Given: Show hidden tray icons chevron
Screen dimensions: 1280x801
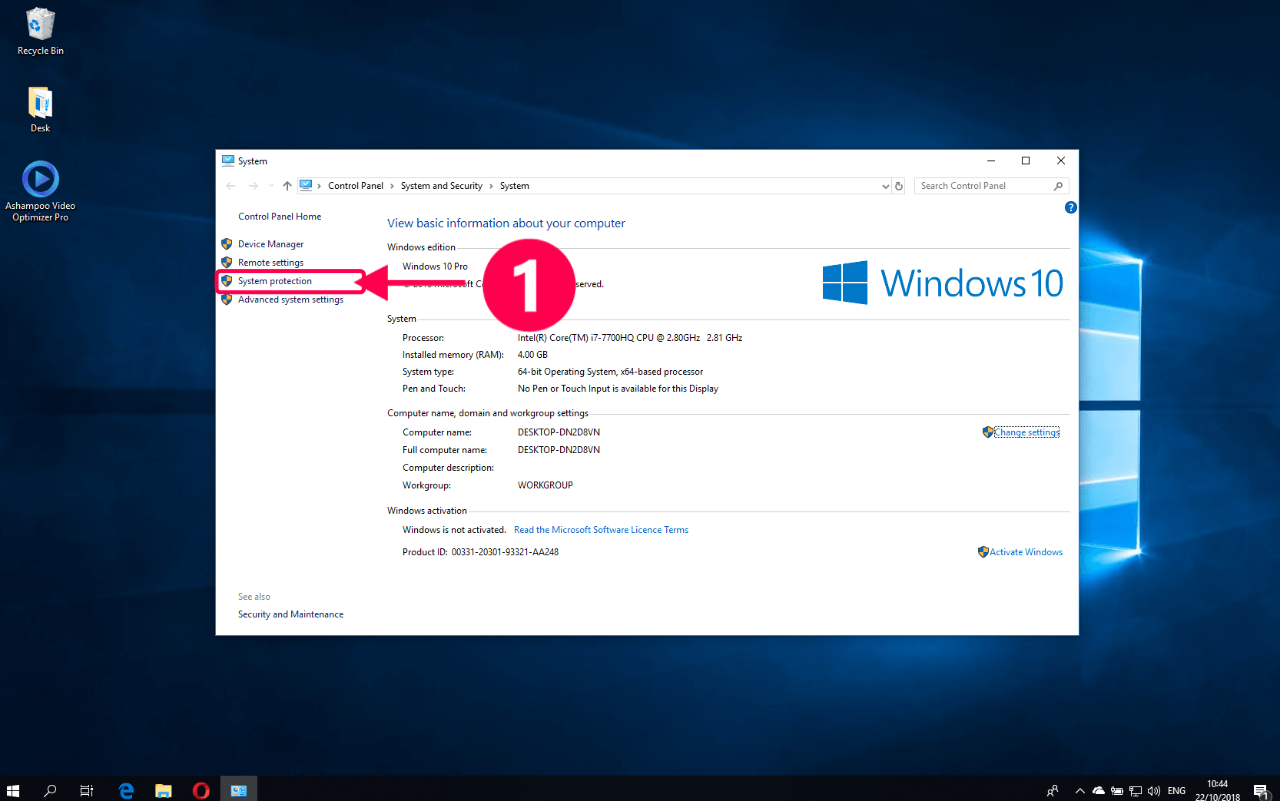Looking at the screenshot, I should (1079, 790).
